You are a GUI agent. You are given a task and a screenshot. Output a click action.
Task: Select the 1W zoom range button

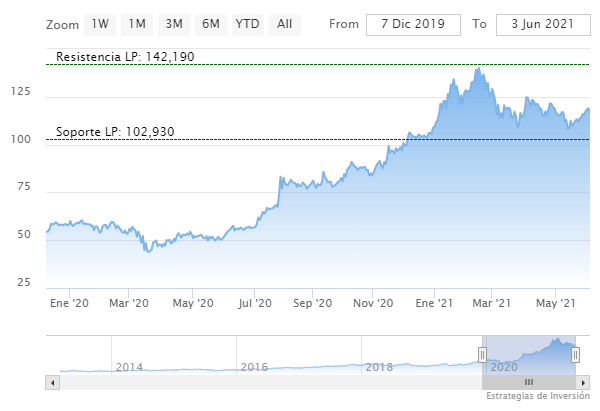click(100, 23)
